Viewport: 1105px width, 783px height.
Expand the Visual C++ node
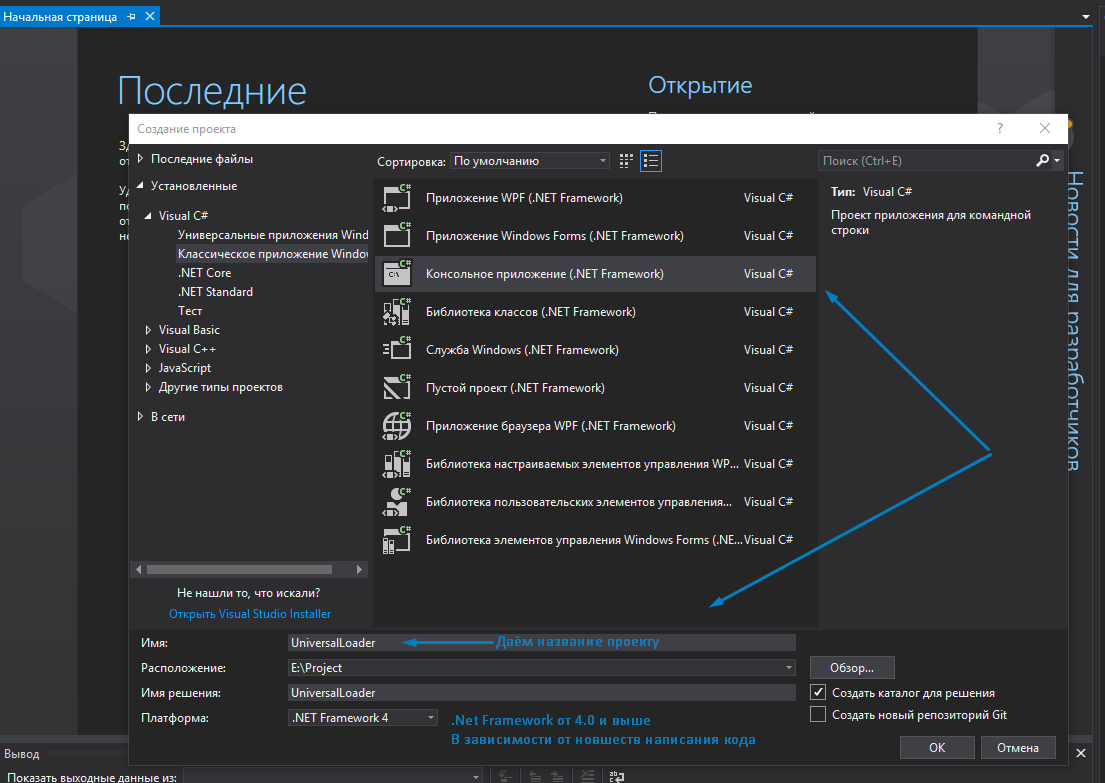click(148, 349)
